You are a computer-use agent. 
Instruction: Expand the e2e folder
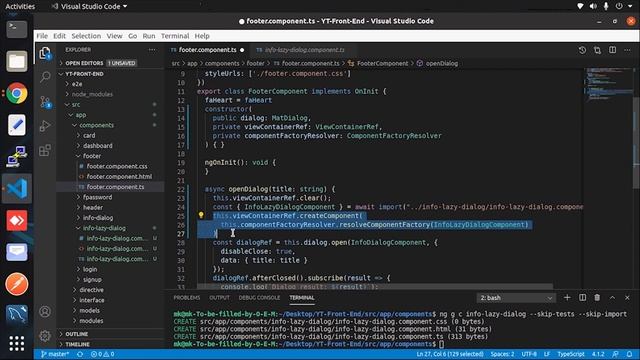[110, 84]
